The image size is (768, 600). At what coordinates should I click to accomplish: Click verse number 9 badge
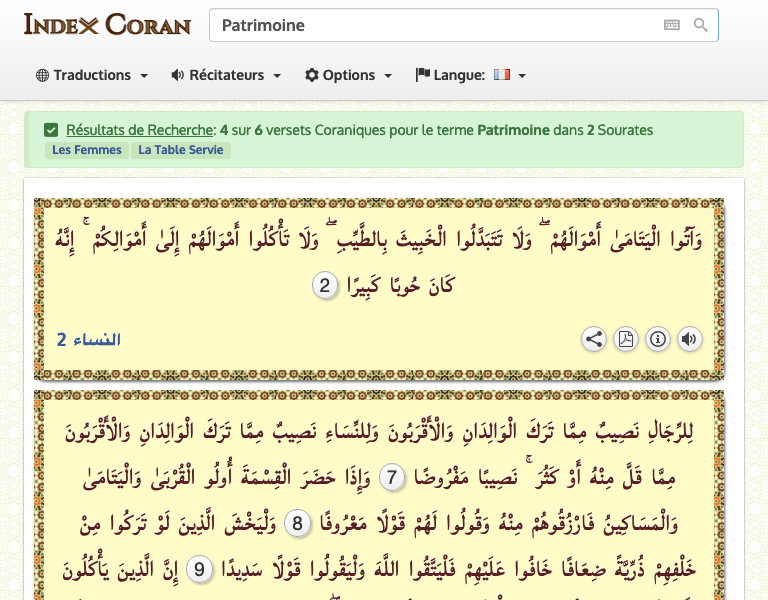click(x=199, y=570)
